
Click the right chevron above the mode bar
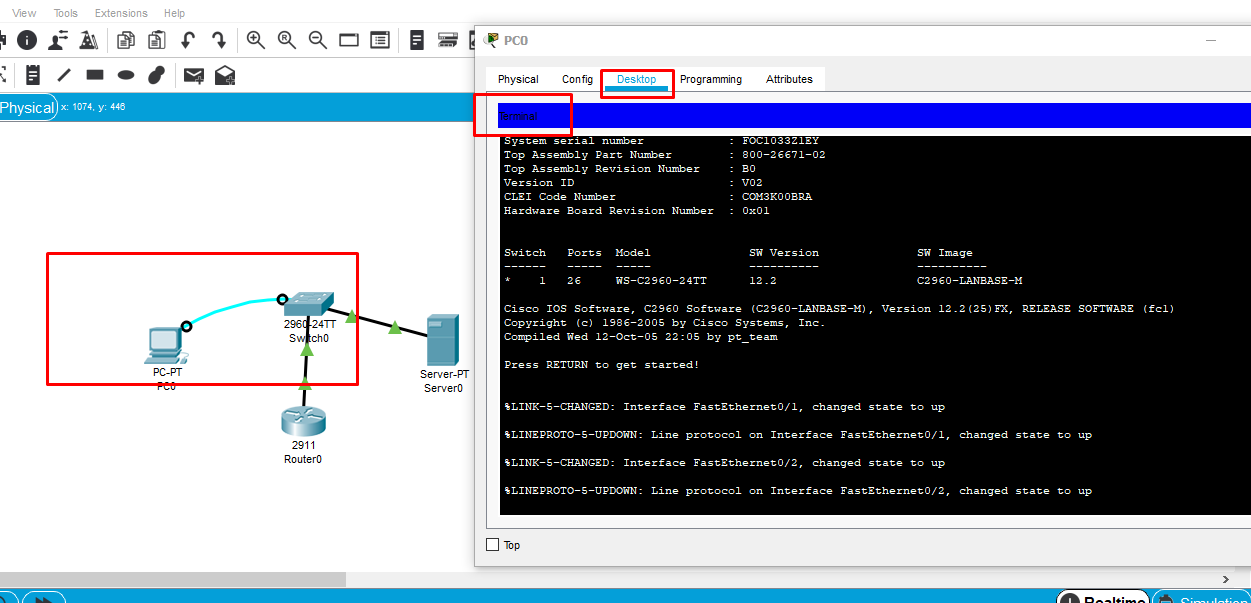click(x=1225, y=579)
